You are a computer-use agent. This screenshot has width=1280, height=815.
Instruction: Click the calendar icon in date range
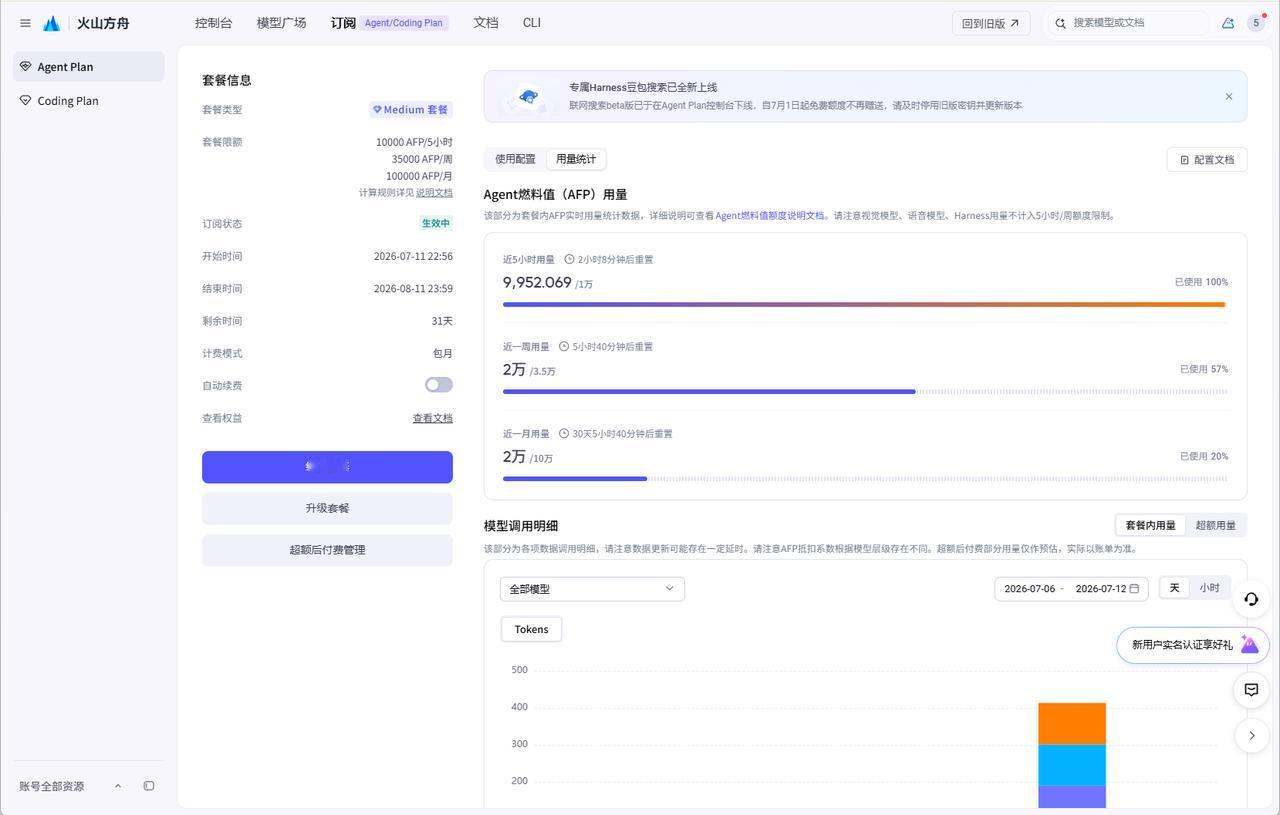pyautogui.click(x=1134, y=589)
